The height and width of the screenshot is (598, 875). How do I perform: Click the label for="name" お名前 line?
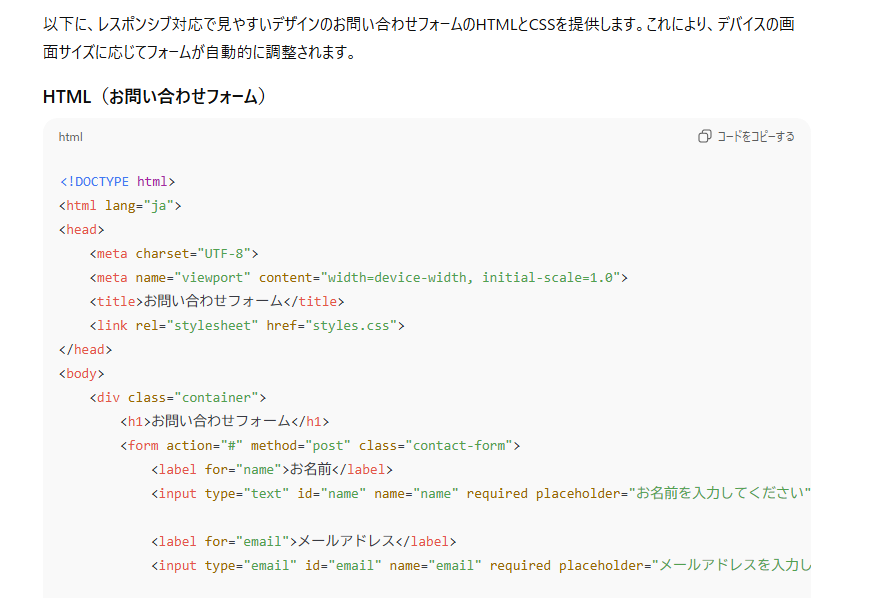(271, 469)
